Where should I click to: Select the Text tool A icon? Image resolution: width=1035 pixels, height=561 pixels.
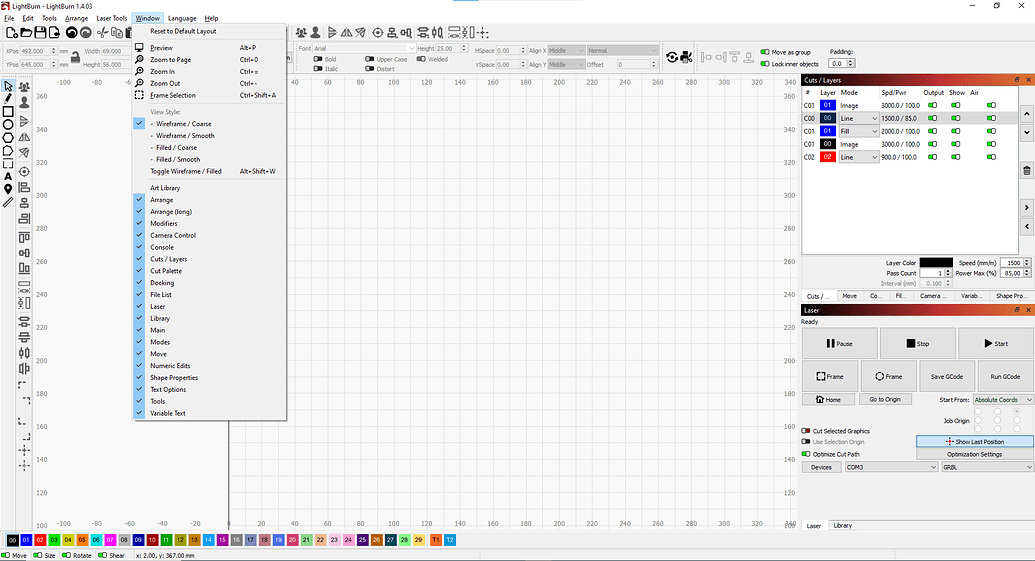(8, 176)
